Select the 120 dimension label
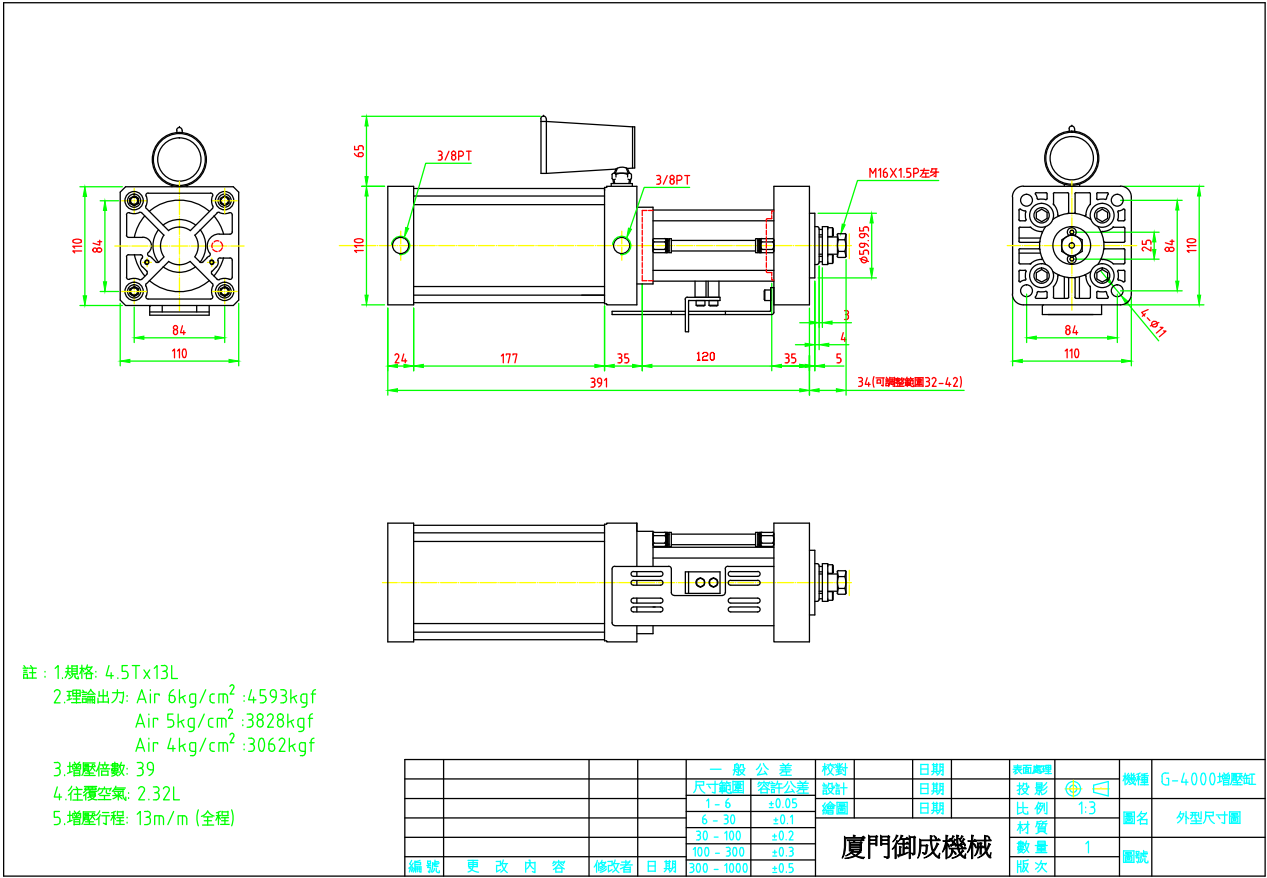Viewport: 1267px width, 878px height. pos(705,358)
